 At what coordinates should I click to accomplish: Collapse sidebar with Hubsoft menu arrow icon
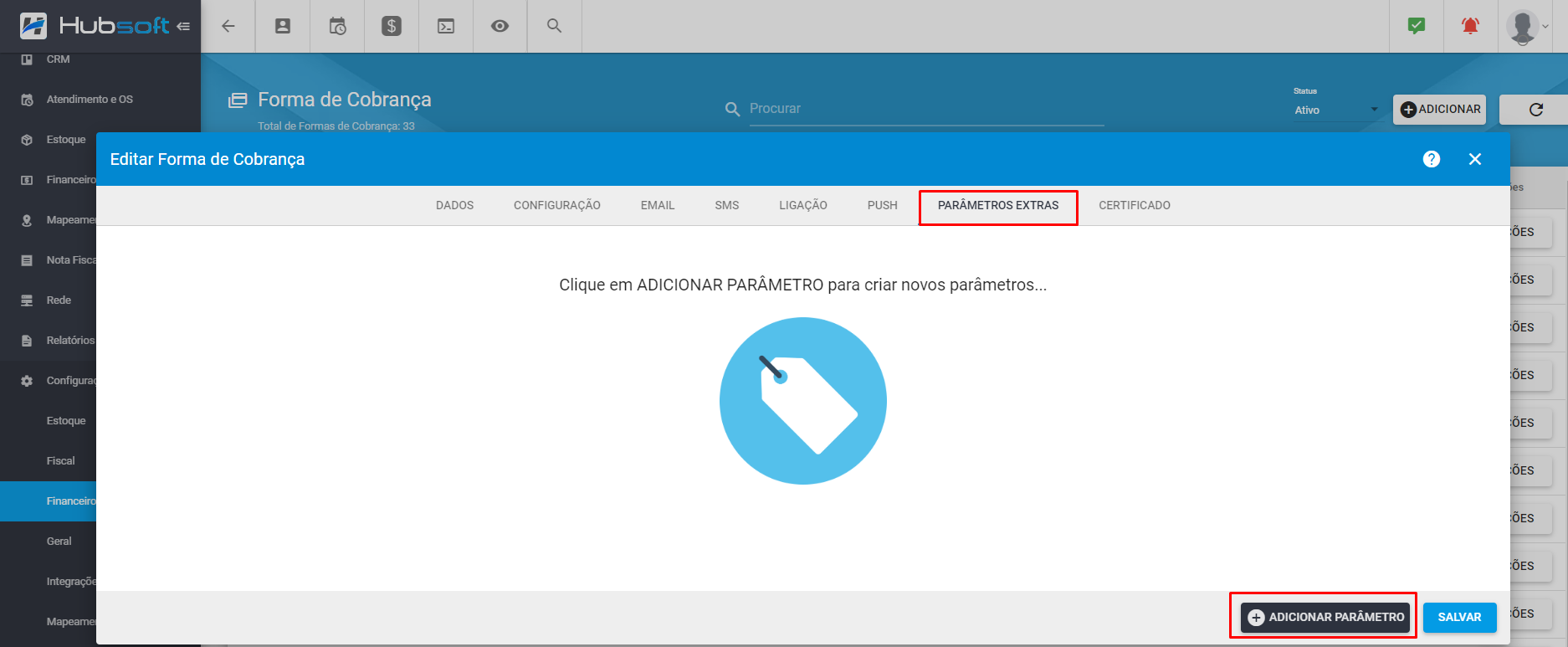click(183, 26)
